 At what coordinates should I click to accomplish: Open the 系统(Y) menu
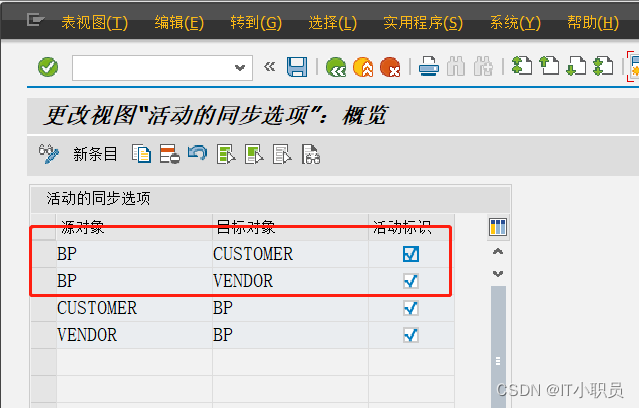click(515, 22)
